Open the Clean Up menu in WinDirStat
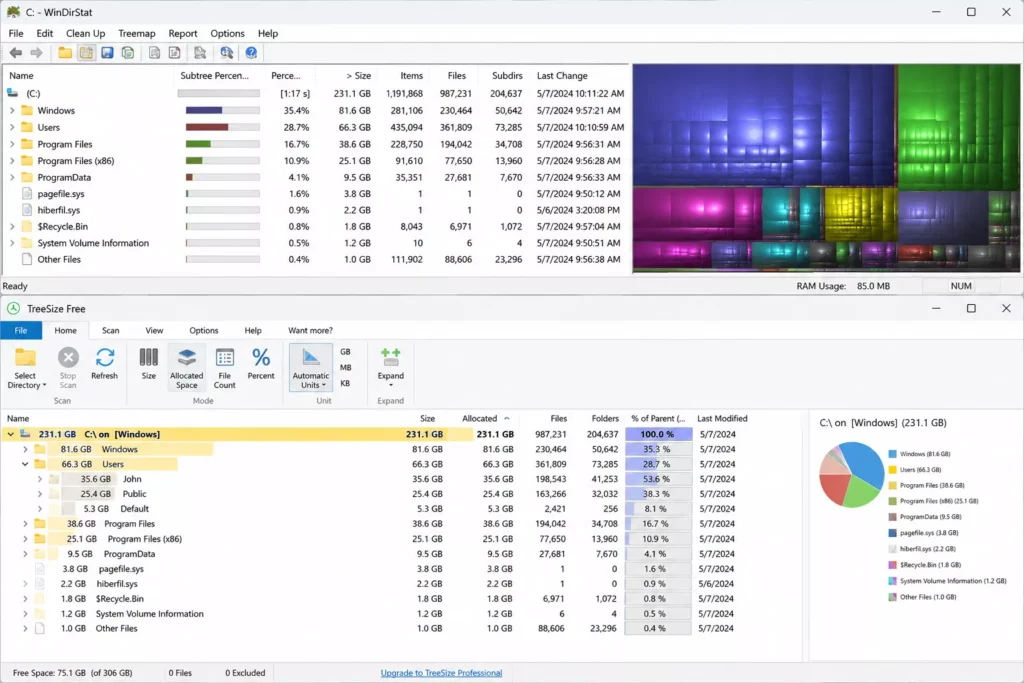 tap(86, 33)
